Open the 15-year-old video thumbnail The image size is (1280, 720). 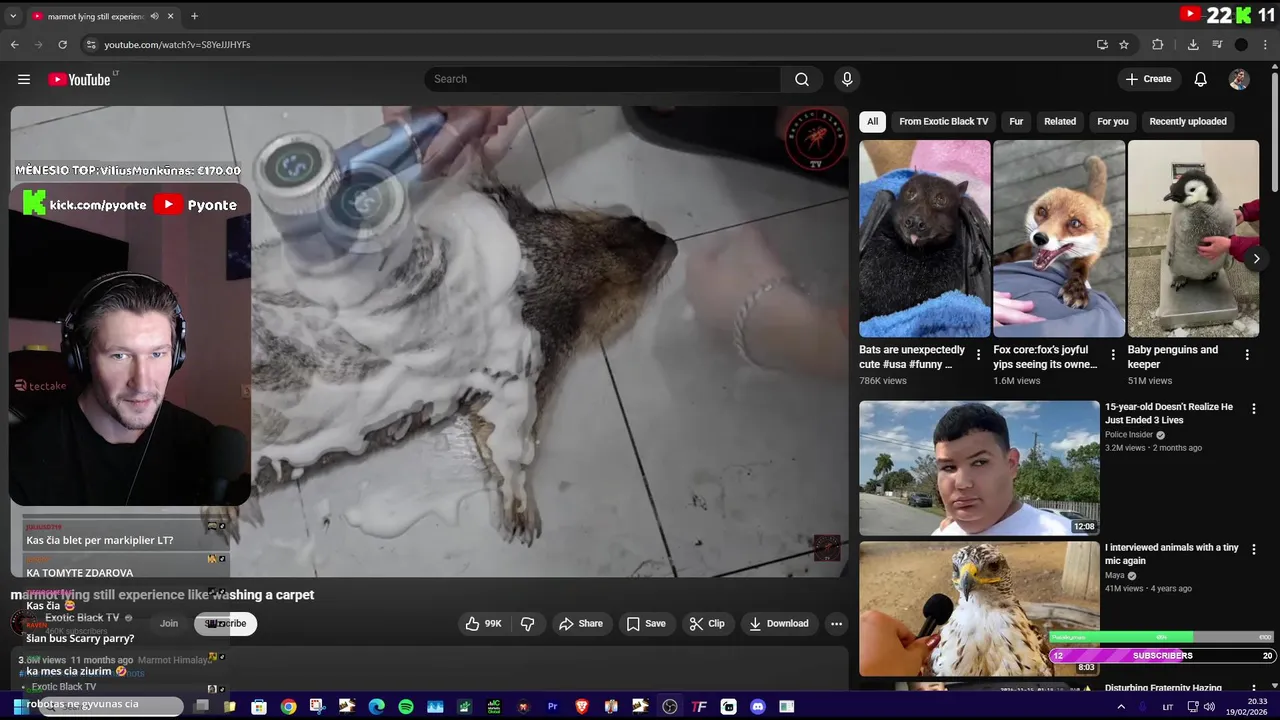[x=979, y=468]
